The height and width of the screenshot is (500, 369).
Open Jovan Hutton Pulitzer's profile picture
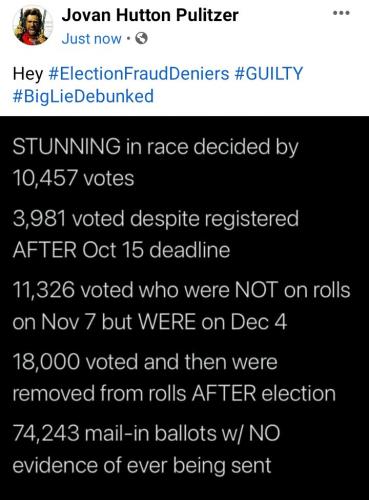(32, 26)
